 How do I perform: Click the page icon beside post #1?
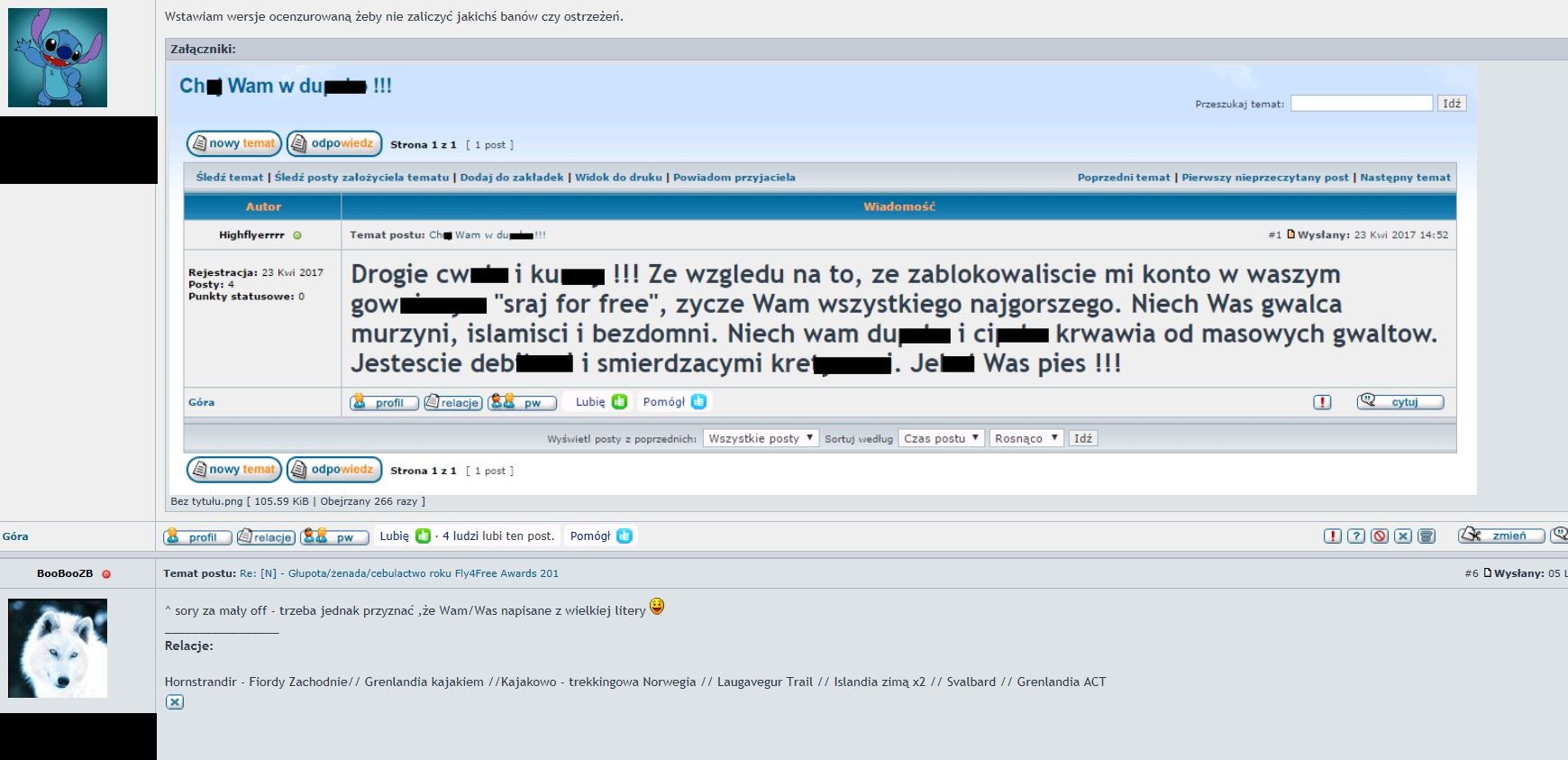pyautogui.click(x=1290, y=234)
